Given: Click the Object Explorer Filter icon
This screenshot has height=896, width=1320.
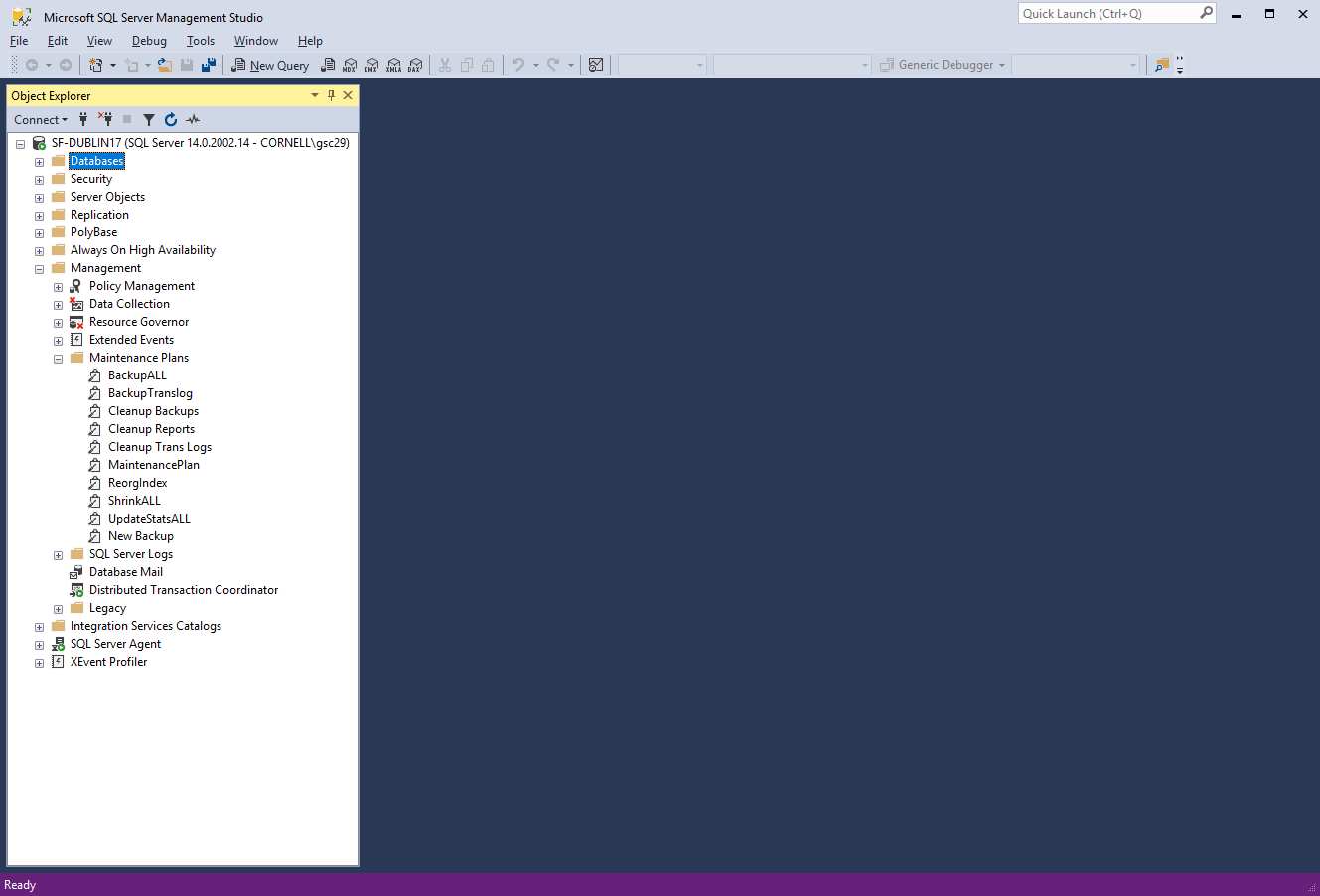Looking at the screenshot, I should point(149,119).
